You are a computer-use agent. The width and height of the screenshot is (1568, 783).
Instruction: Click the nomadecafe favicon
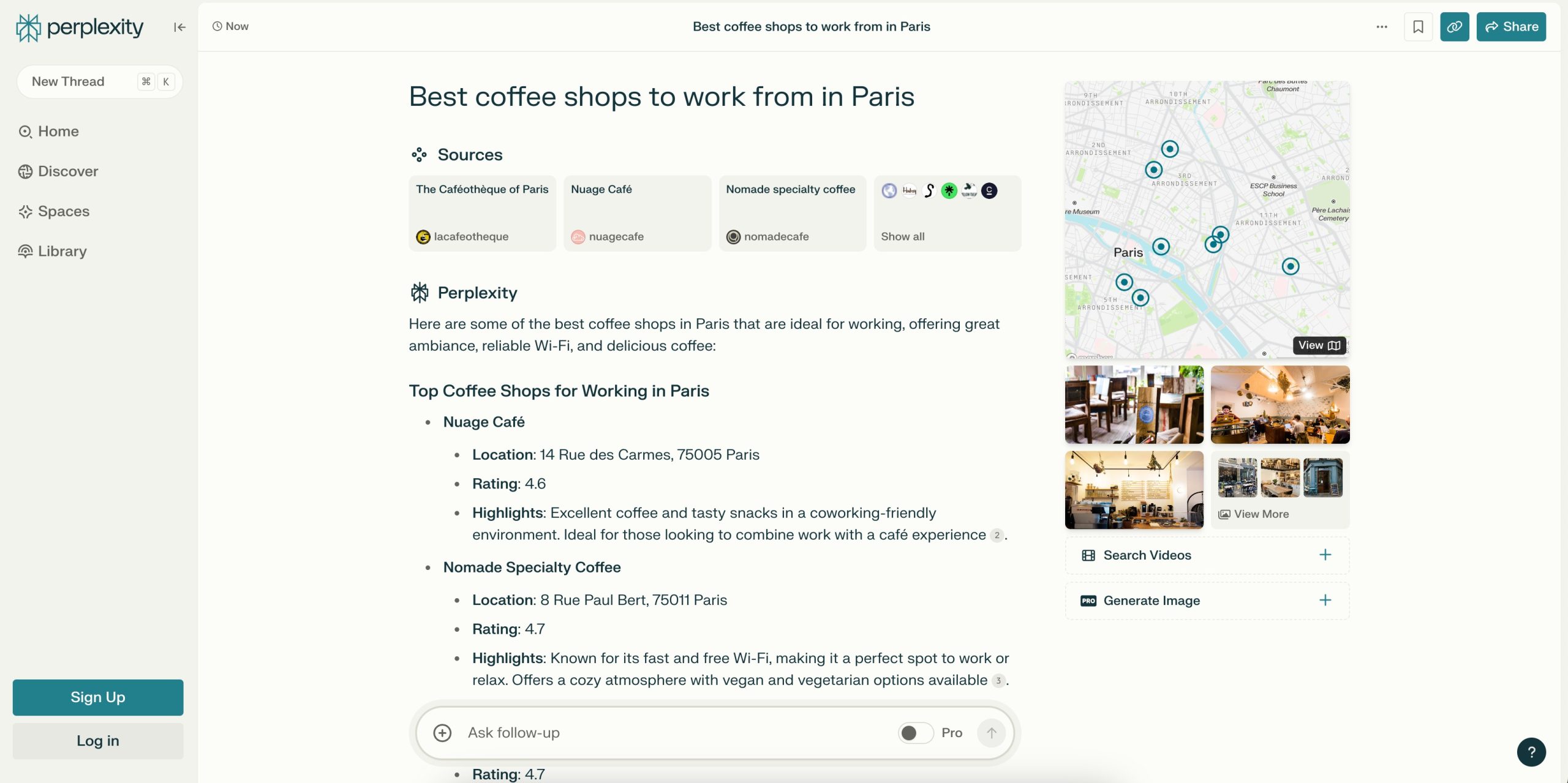[x=733, y=237]
